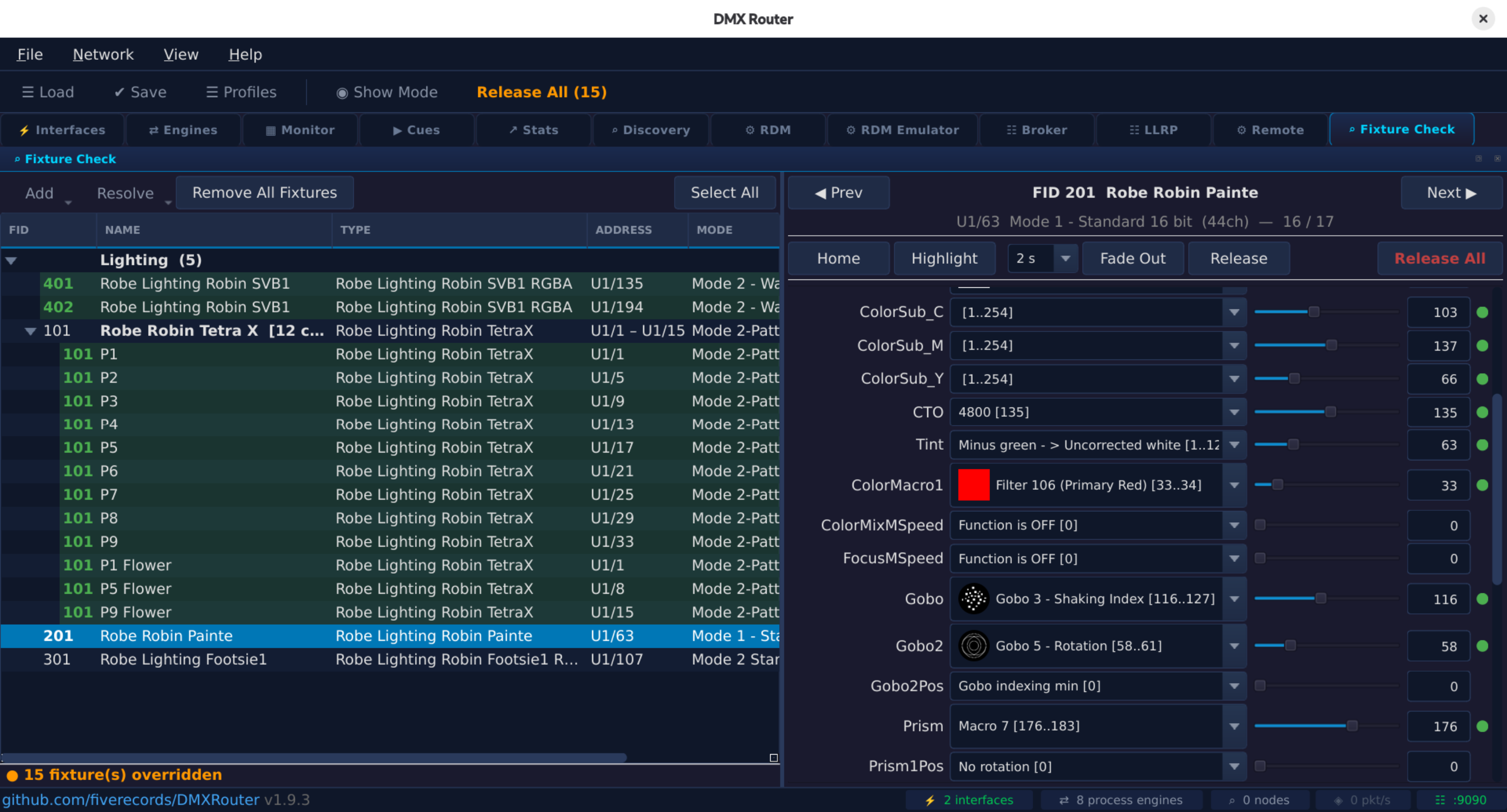The width and height of the screenshot is (1507, 812).
Task: Click the 8 process engines status indicator
Action: (x=1120, y=800)
